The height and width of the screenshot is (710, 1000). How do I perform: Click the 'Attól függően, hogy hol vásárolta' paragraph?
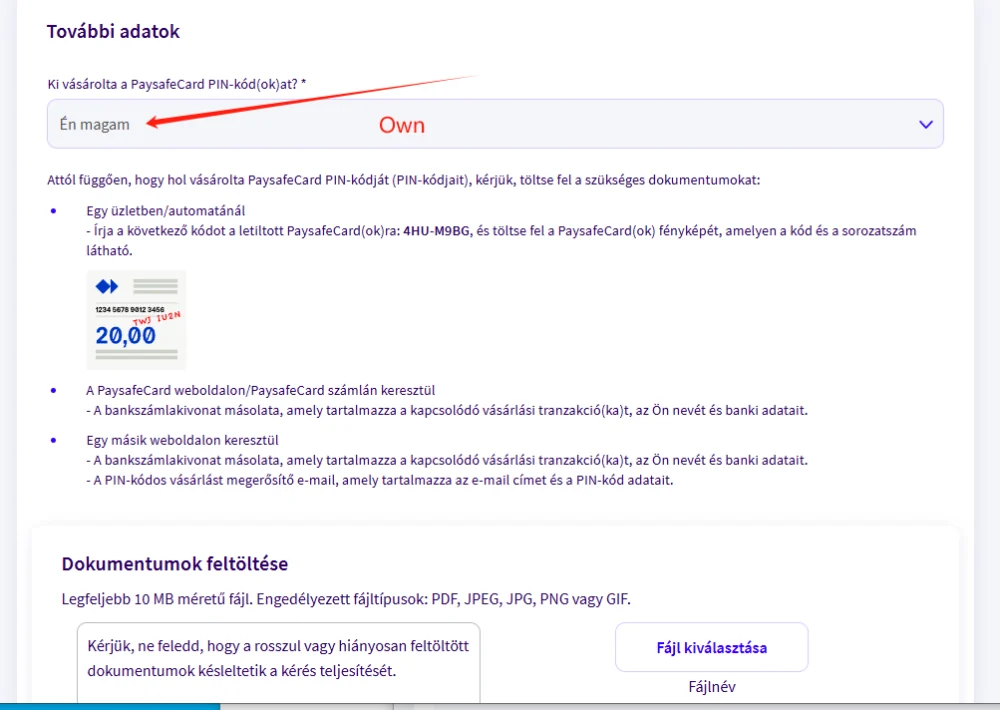pos(404,180)
